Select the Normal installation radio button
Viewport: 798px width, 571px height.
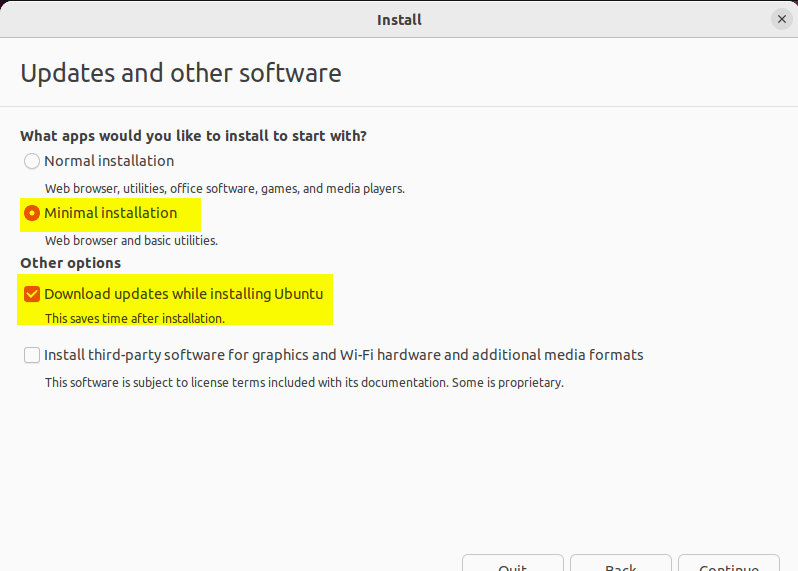click(x=32, y=161)
